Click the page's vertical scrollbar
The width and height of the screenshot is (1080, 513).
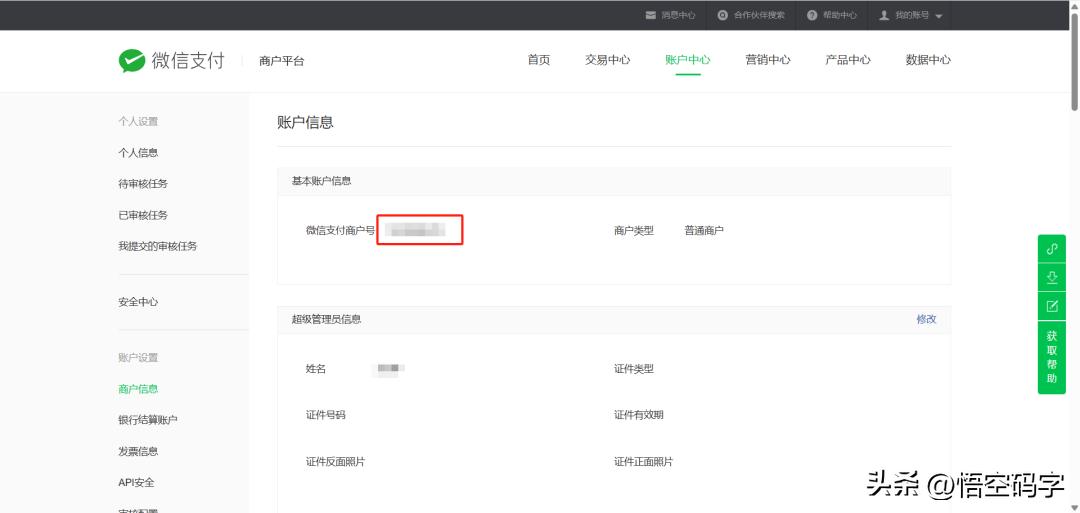(1074, 60)
